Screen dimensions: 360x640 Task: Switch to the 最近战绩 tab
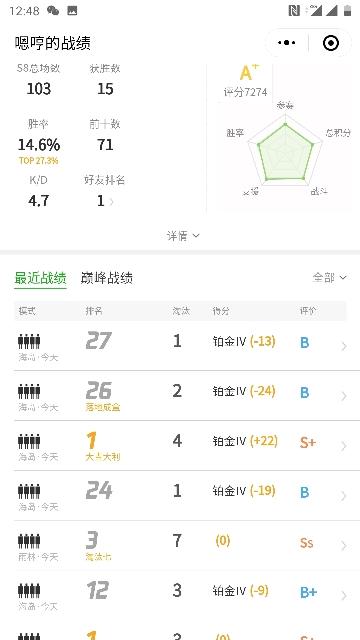click(40, 278)
